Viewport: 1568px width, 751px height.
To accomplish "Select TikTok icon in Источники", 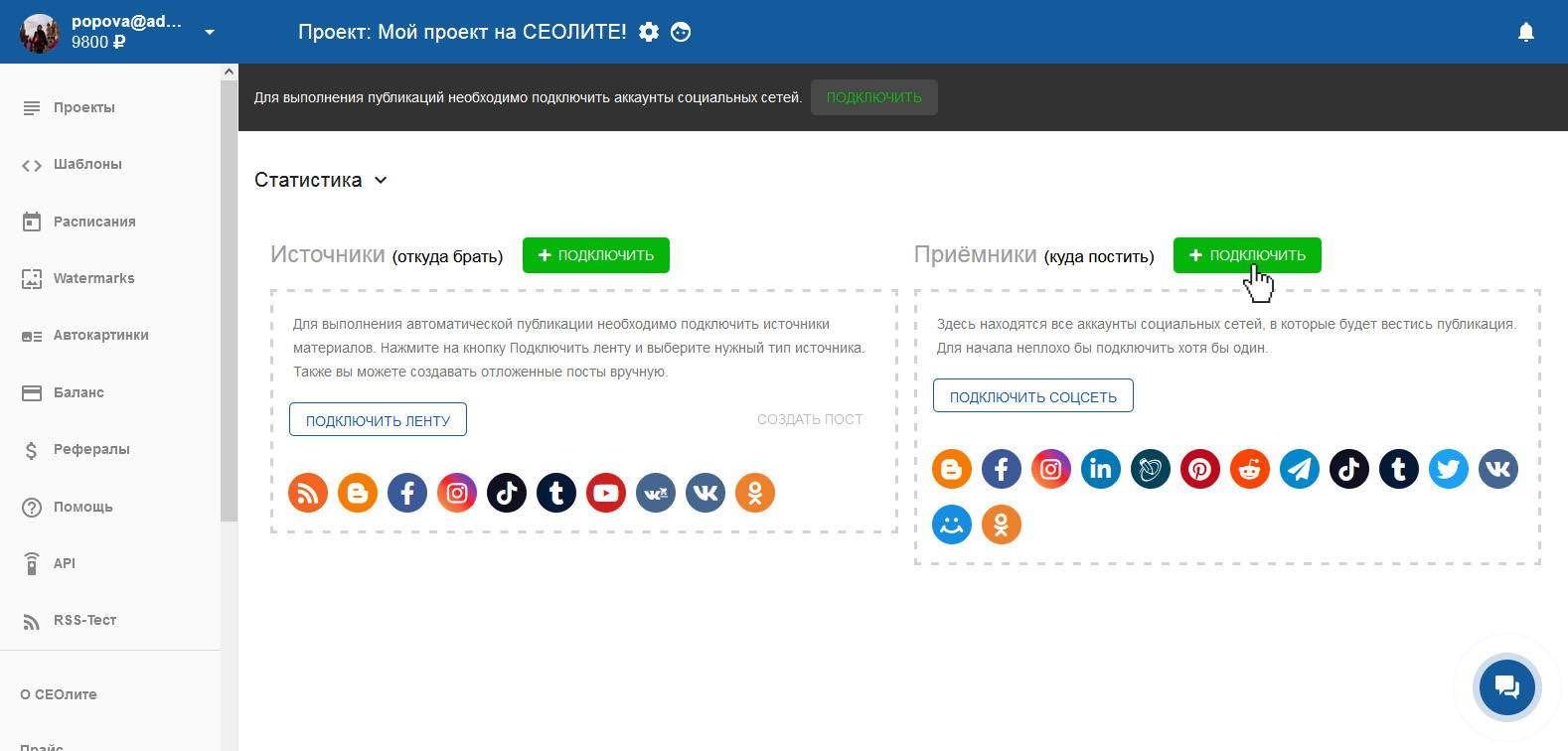I will [507, 493].
